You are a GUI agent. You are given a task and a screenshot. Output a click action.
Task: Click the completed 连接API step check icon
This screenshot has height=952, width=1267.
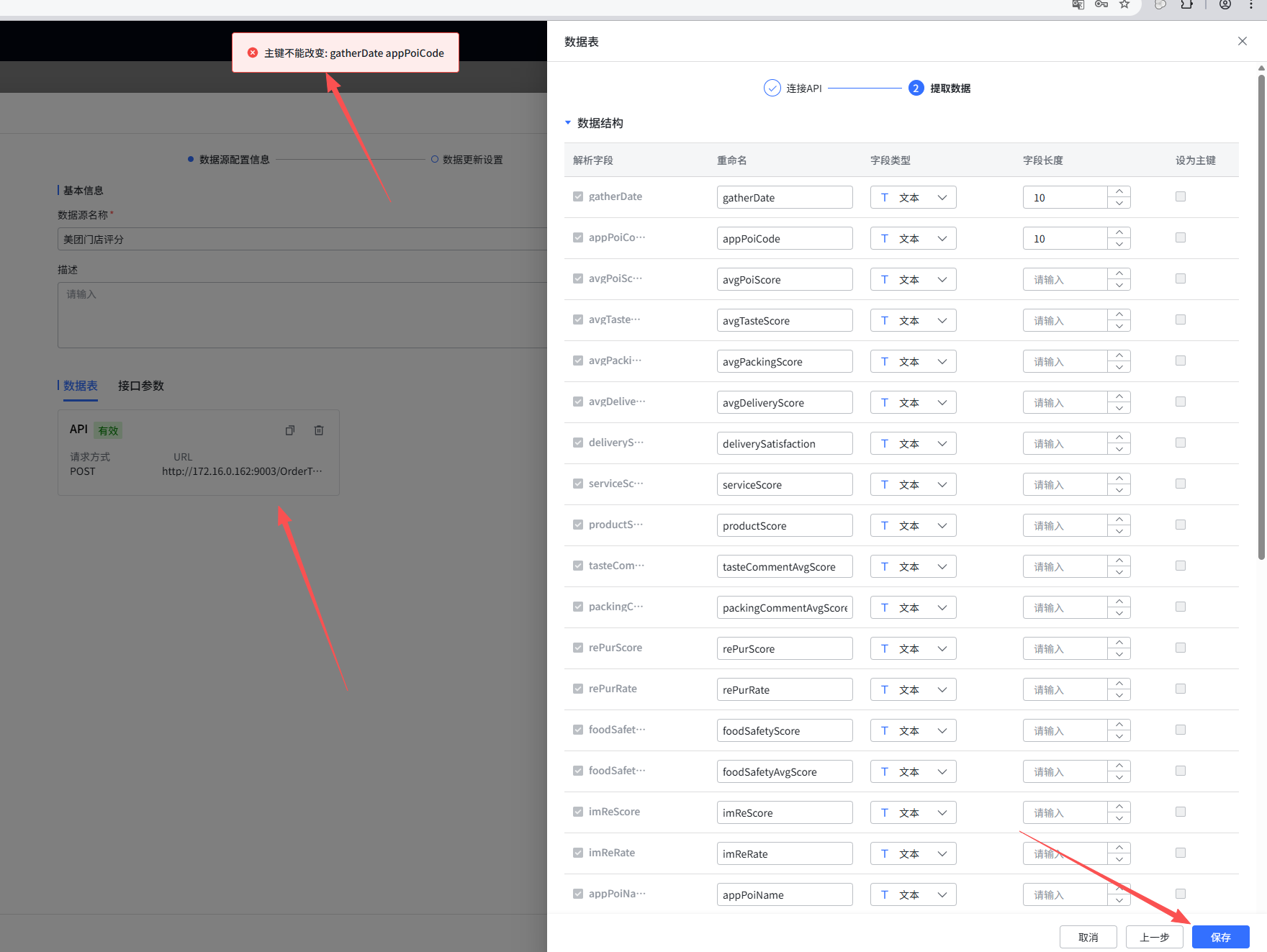772,88
